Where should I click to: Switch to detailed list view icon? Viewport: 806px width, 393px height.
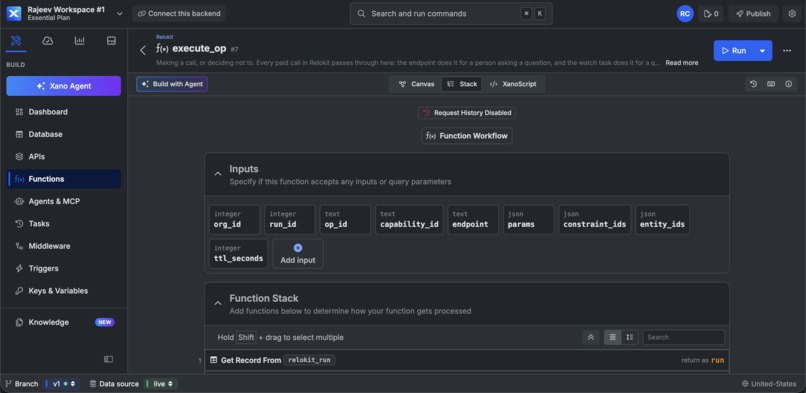[630, 338]
